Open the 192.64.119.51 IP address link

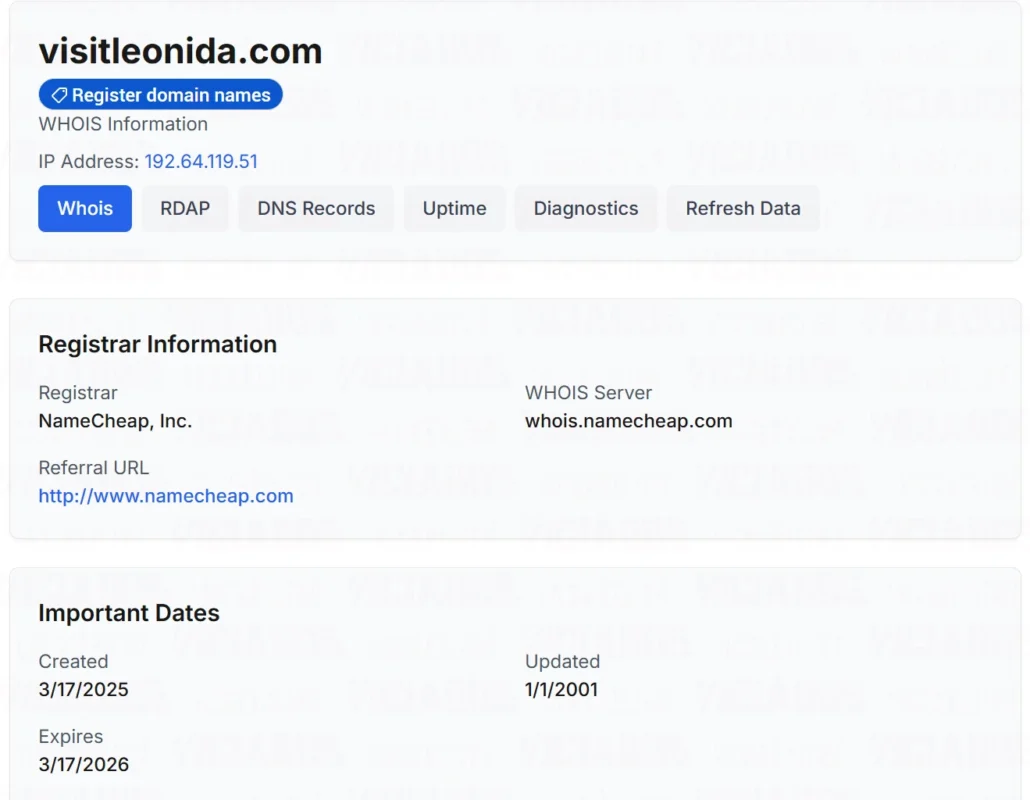(201, 162)
